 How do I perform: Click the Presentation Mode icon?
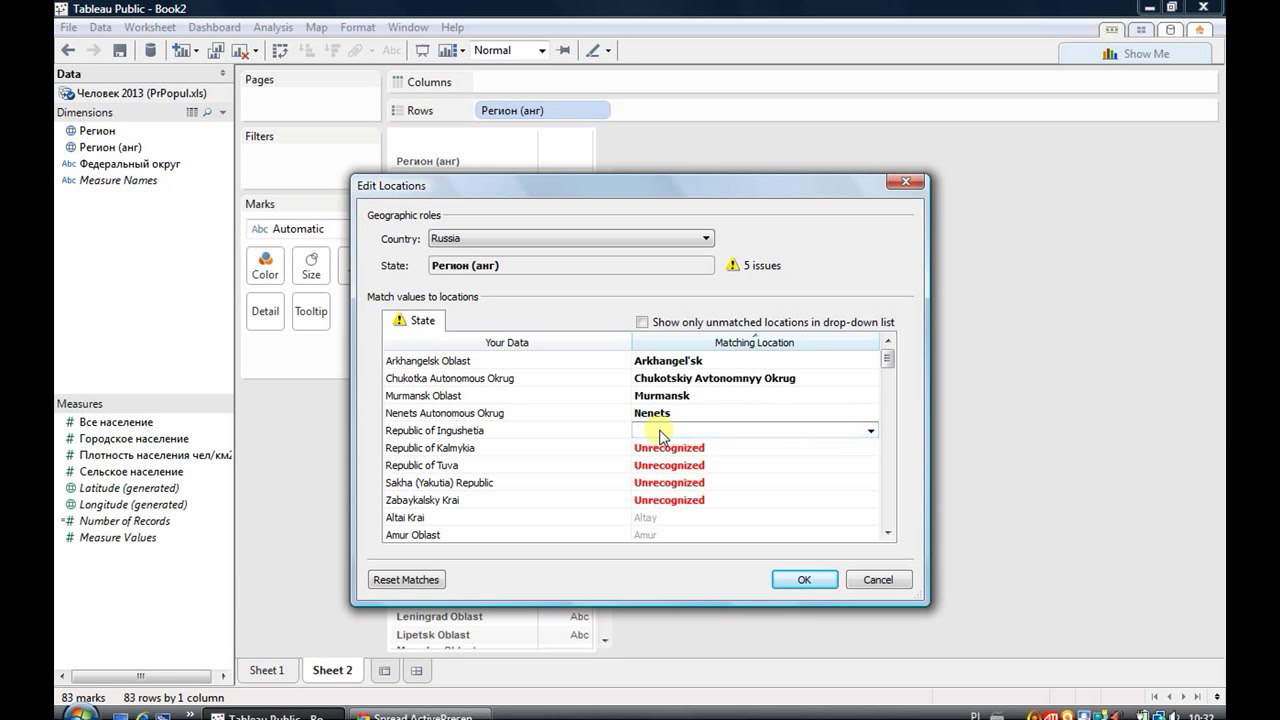click(x=423, y=51)
